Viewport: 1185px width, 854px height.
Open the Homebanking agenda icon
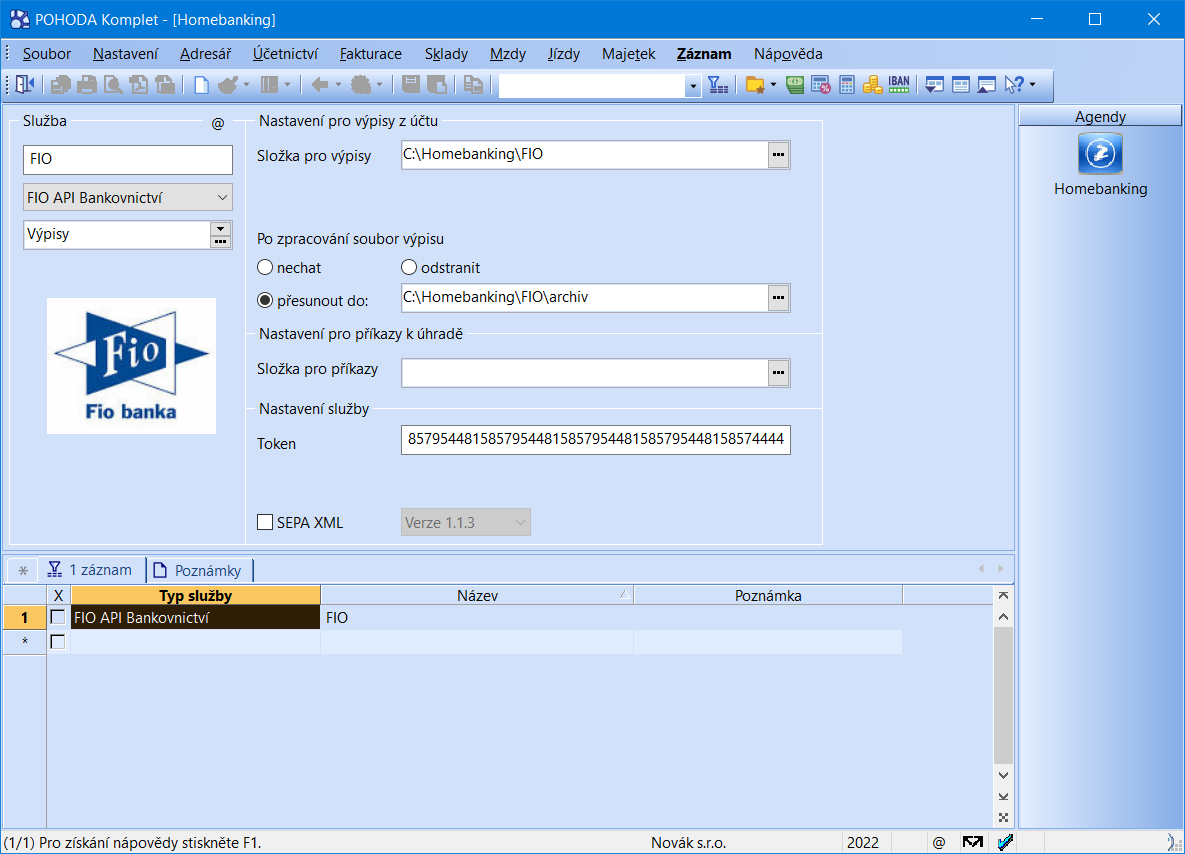[x=1100, y=155]
